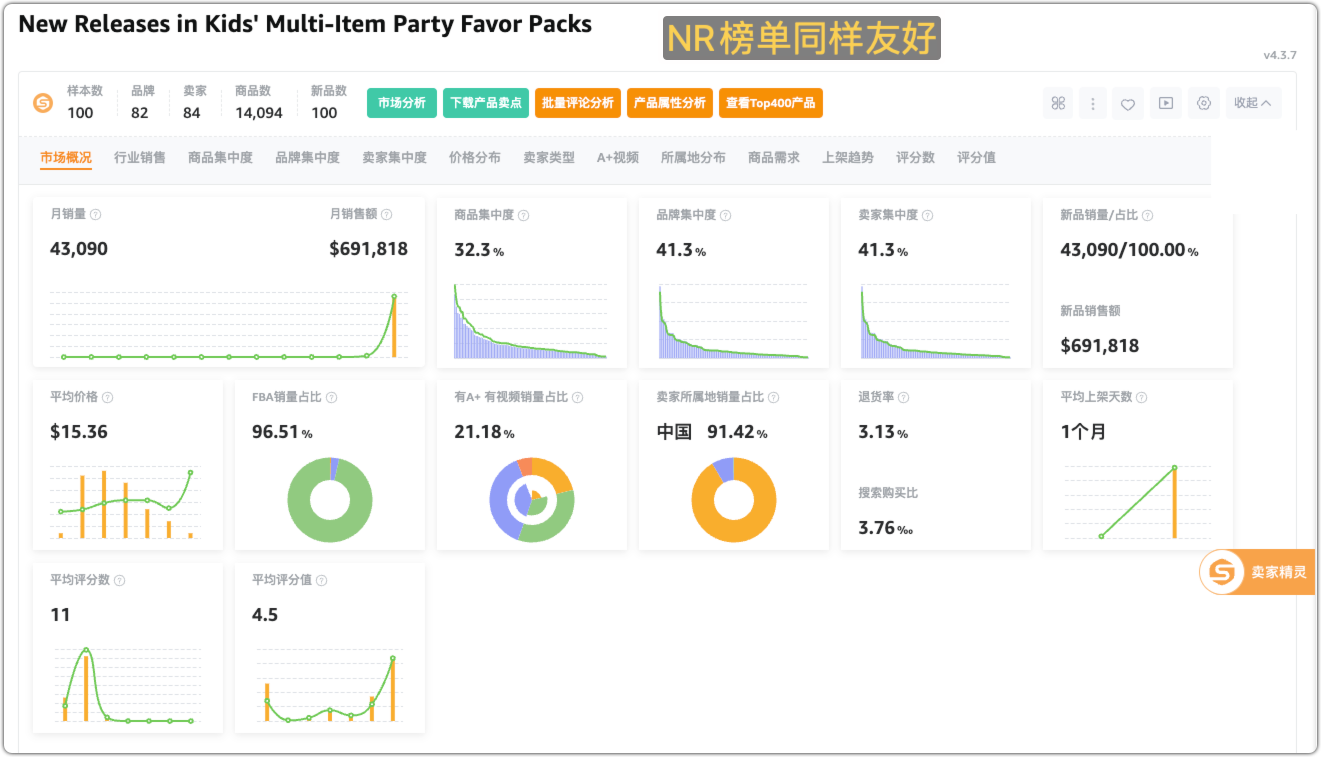This screenshot has width=1321, height=757.
Task: Switch to the A+视频 tab
Action: click(618, 157)
